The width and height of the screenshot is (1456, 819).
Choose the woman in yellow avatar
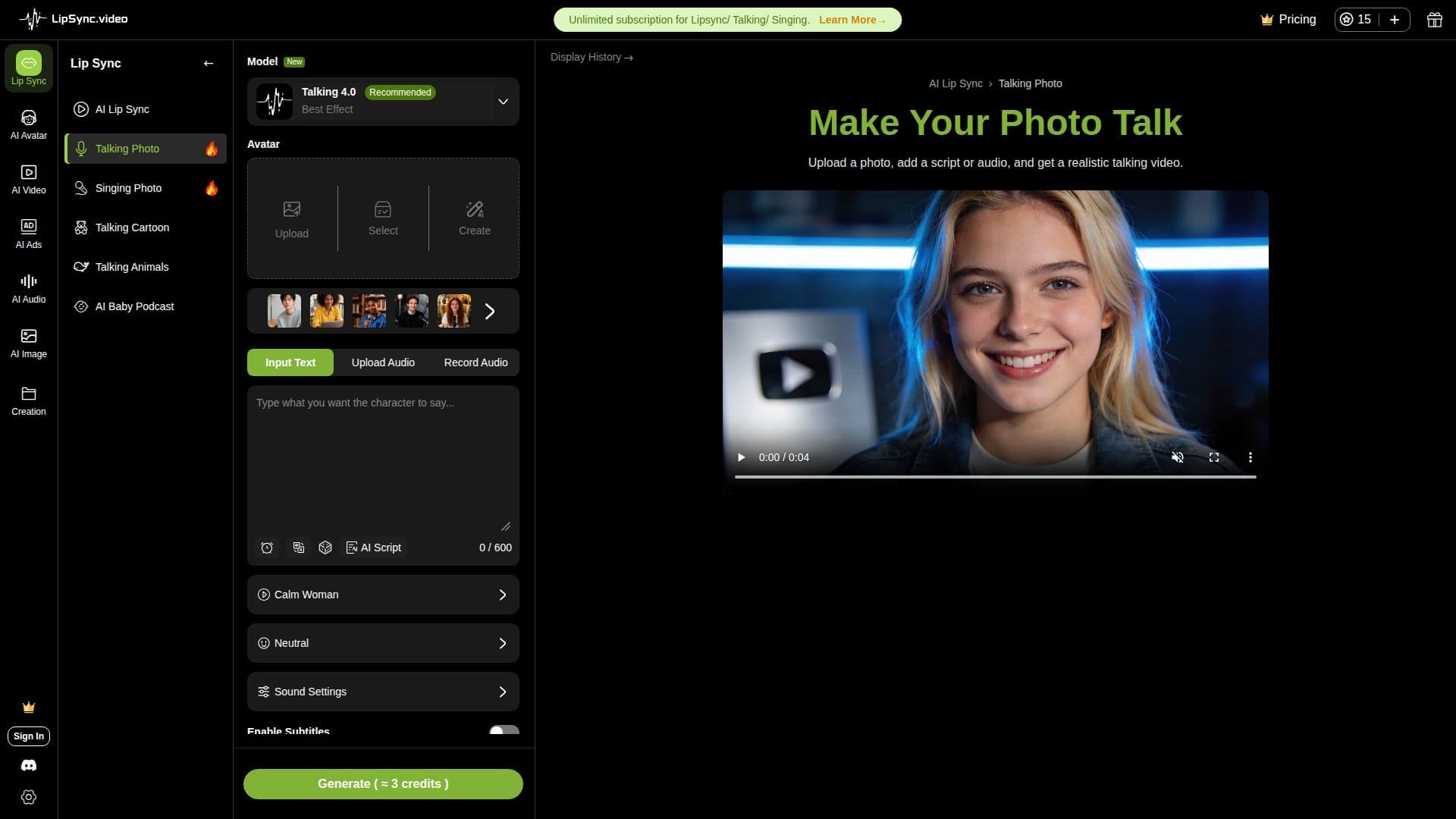(327, 311)
